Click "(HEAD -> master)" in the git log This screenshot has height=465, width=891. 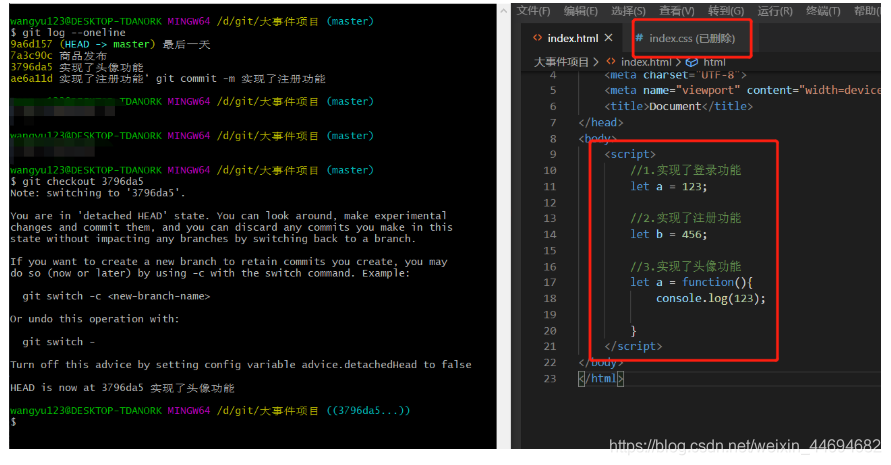107,44
